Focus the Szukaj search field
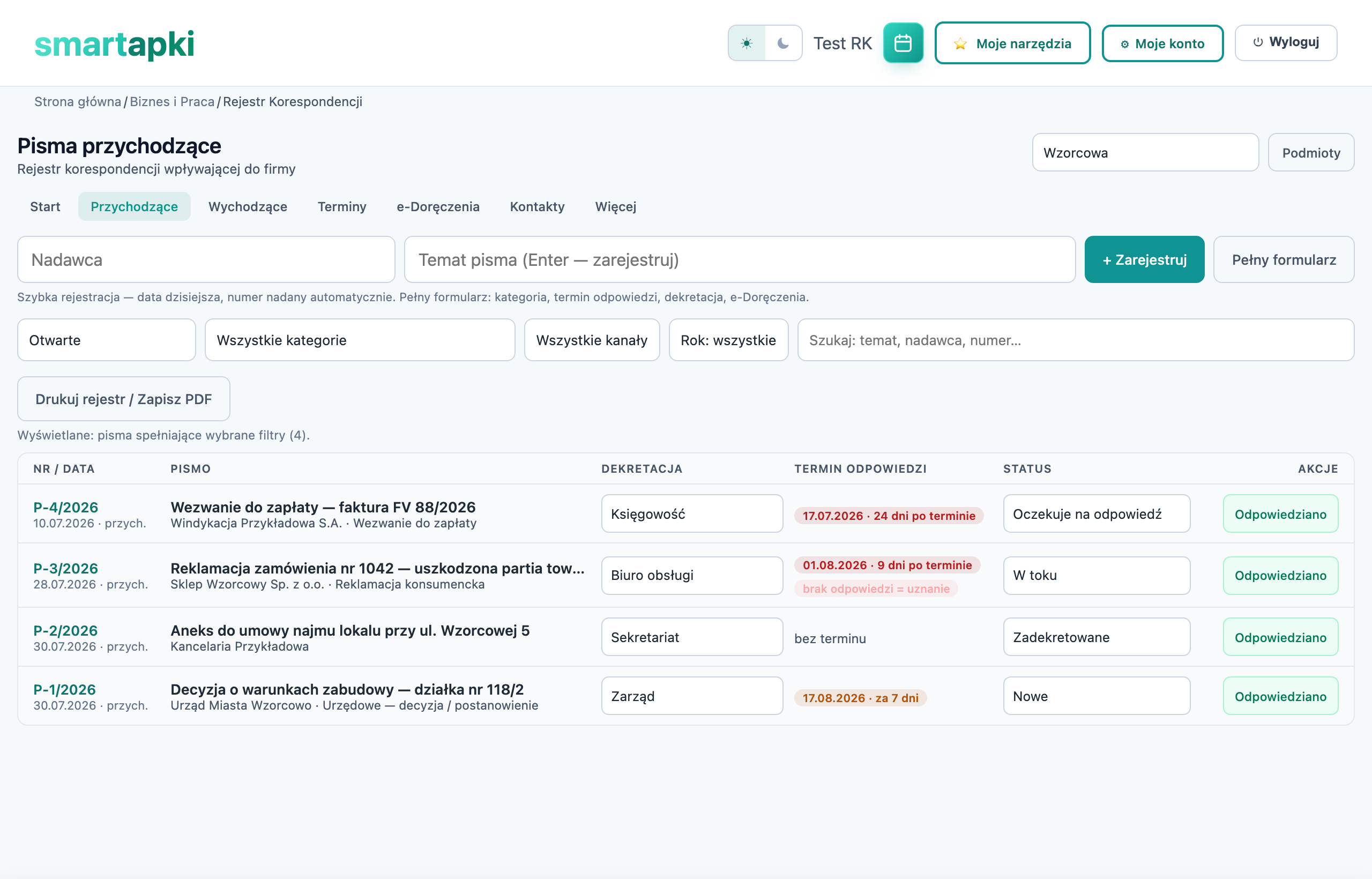 pyautogui.click(x=1075, y=340)
